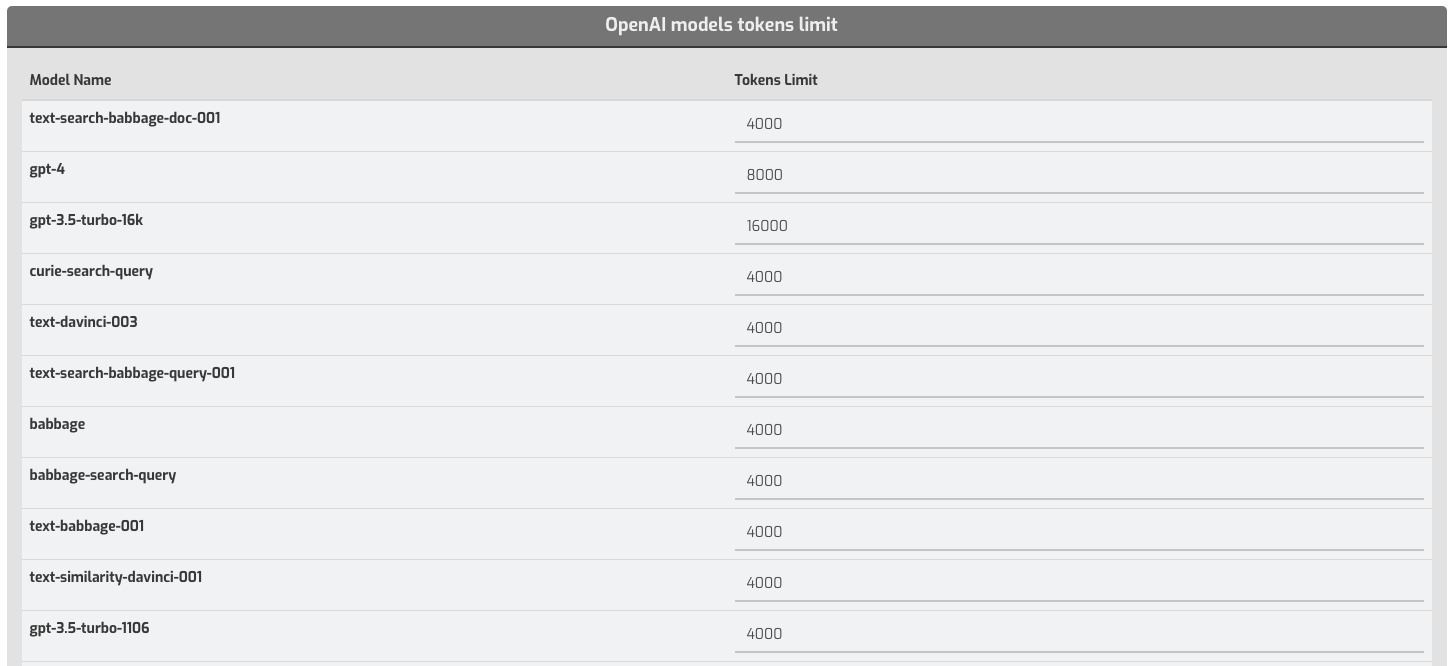Click the text-davinci-003 model name
The height and width of the screenshot is (666, 1455).
(x=83, y=322)
